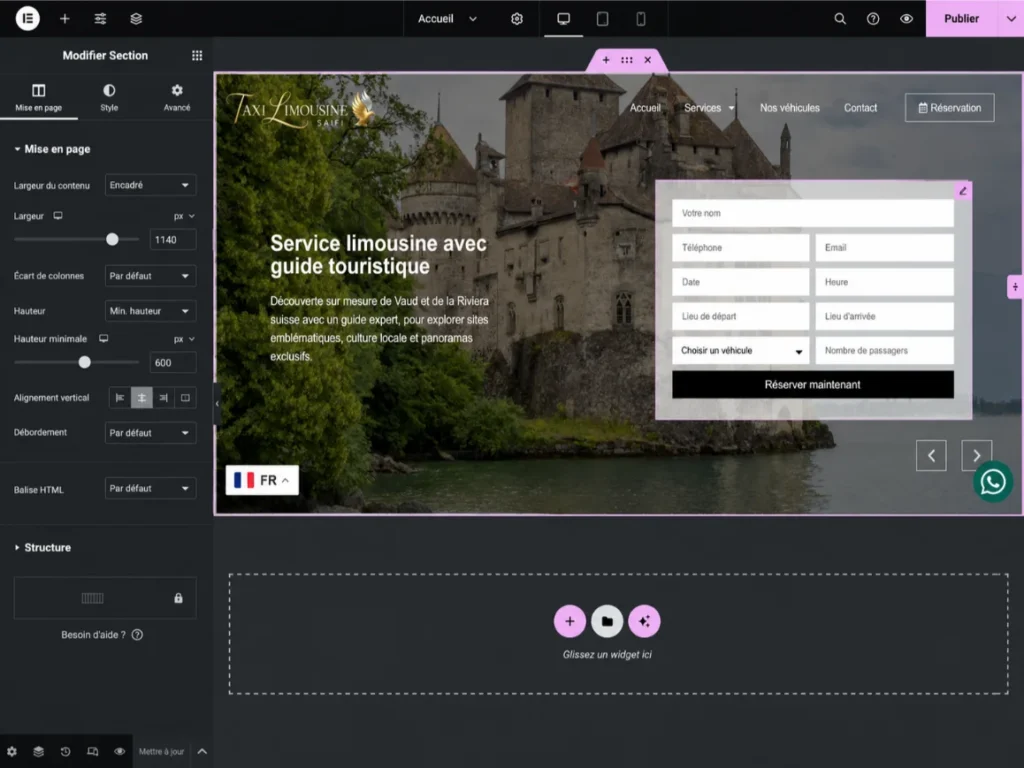1024x768 pixels.
Task: Click Hauteur minimale value field 600
Action: click(172, 362)
